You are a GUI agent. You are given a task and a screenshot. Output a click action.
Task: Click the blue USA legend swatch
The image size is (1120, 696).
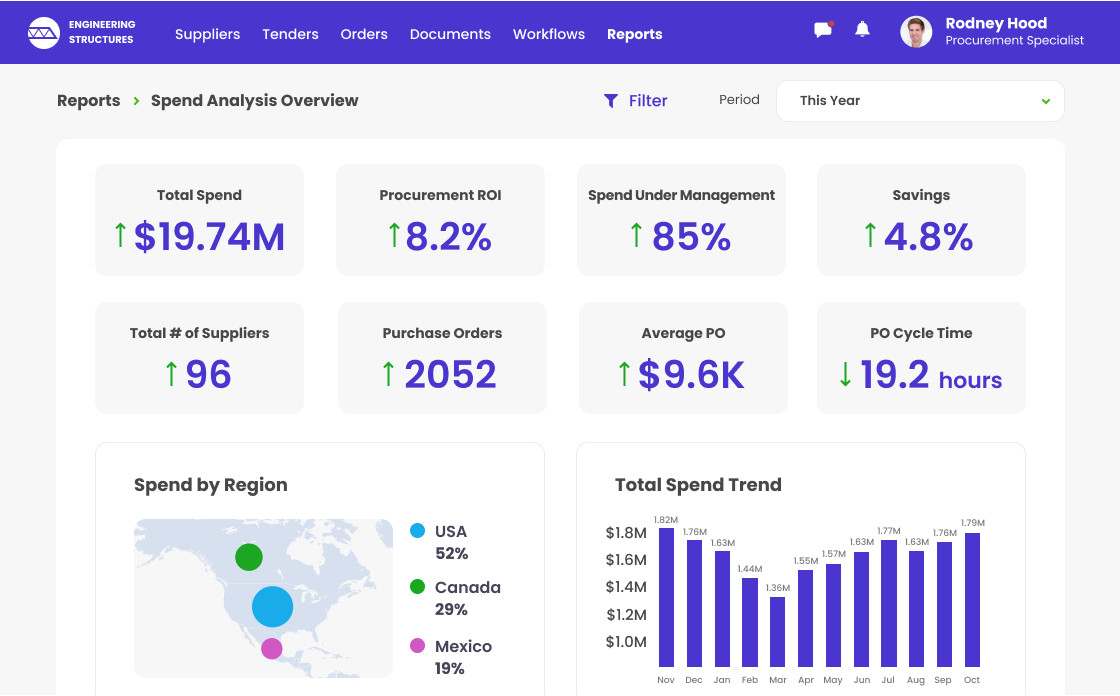pyautogui.click(x=418, y=531)
